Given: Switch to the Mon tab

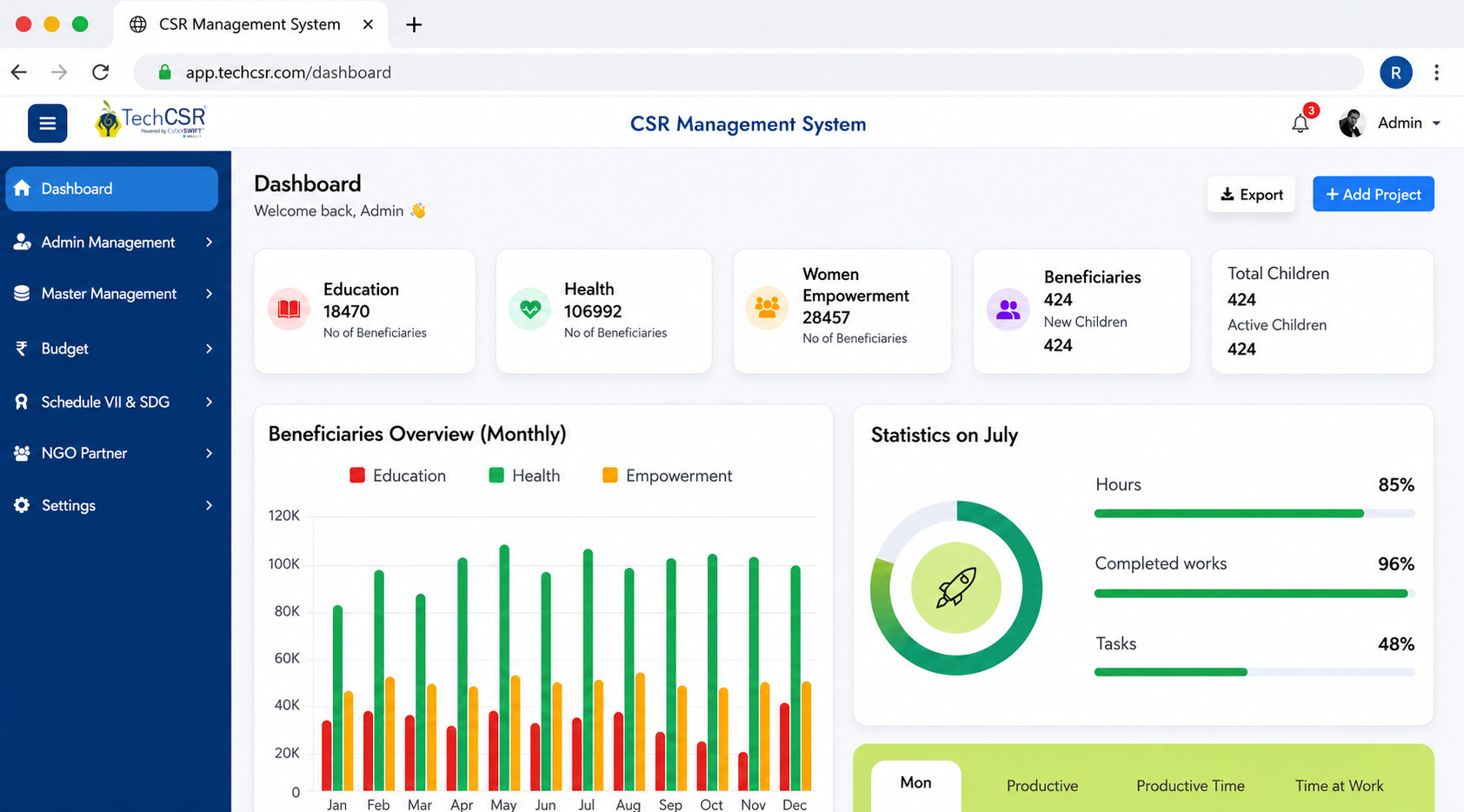Looking at the screenshot, I should point(915,783).
